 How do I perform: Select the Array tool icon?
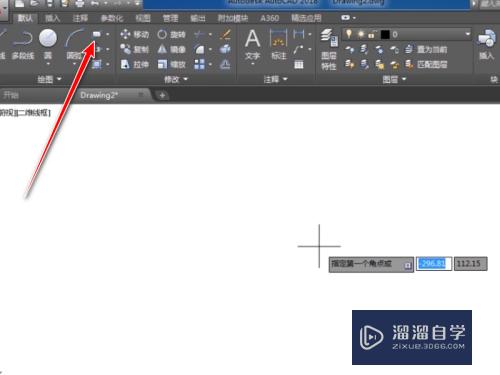[199, 64]
